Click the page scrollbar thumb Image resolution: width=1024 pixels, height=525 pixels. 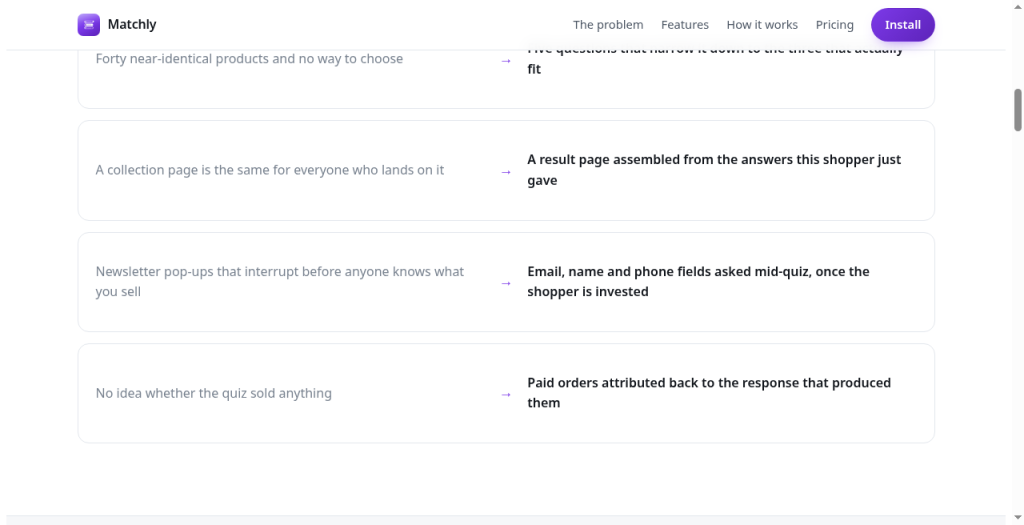1017,110
